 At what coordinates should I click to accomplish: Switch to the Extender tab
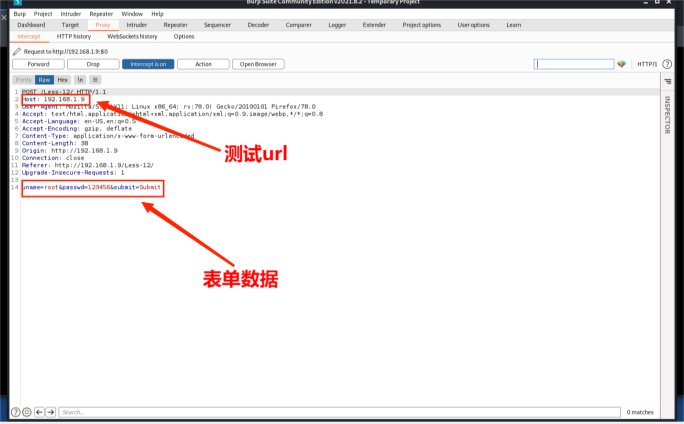(x=374, y=25)
